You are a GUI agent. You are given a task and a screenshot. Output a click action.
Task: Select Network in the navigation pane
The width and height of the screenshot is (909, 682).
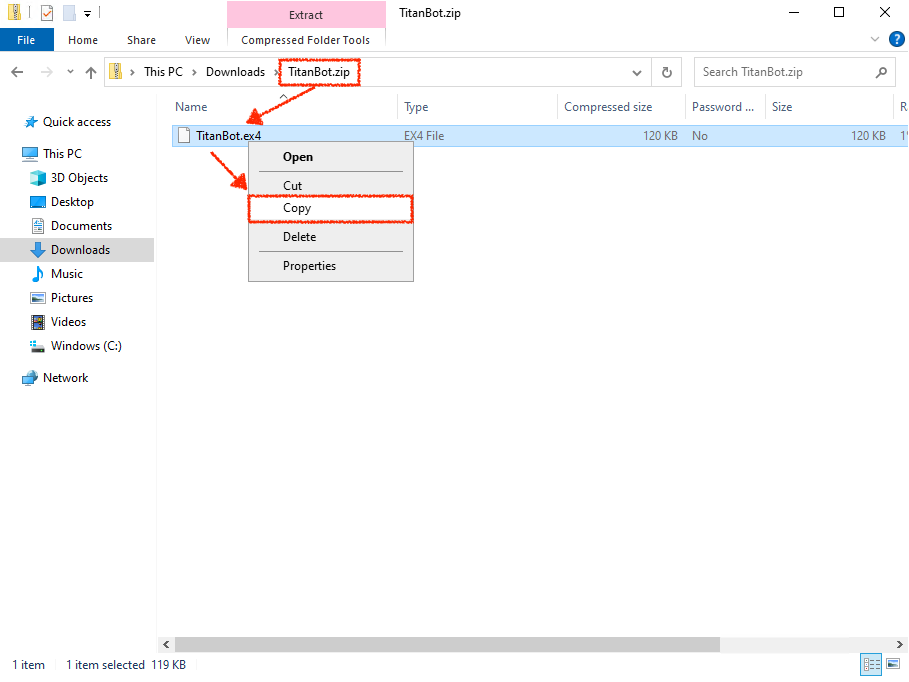66,378
